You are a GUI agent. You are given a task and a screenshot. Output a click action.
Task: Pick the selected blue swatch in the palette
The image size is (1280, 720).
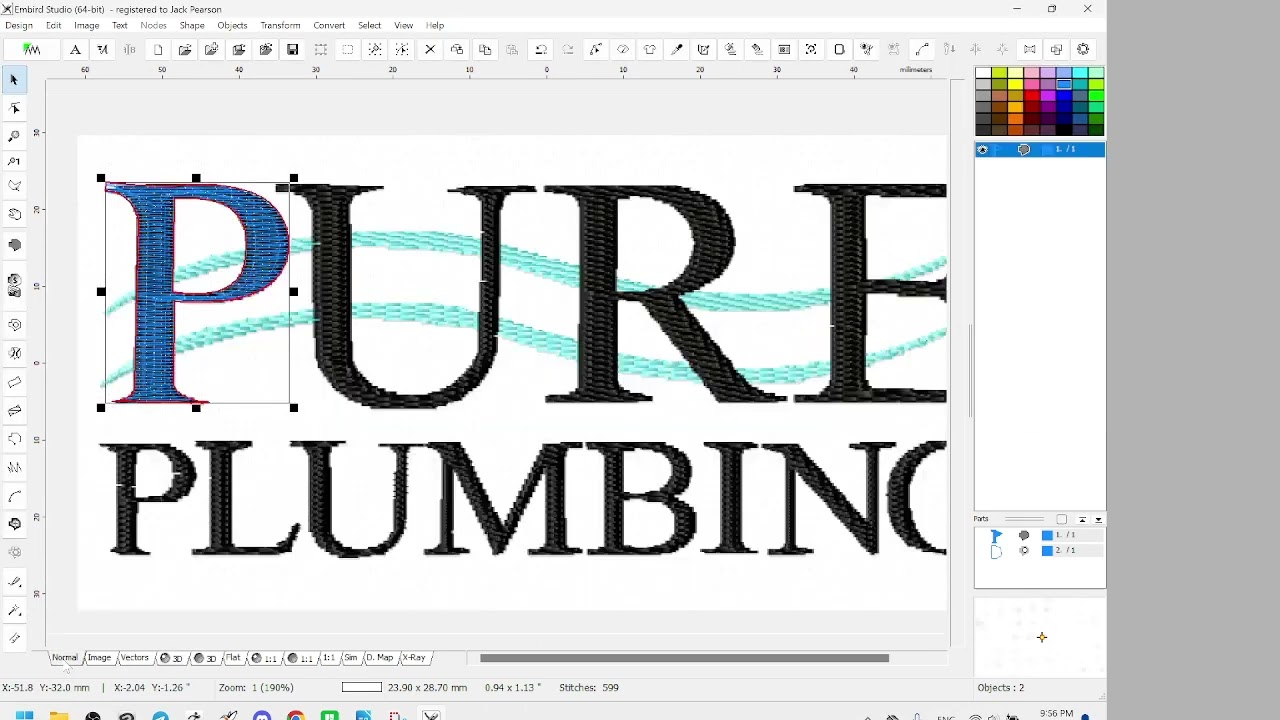(x=1064, y=85)
